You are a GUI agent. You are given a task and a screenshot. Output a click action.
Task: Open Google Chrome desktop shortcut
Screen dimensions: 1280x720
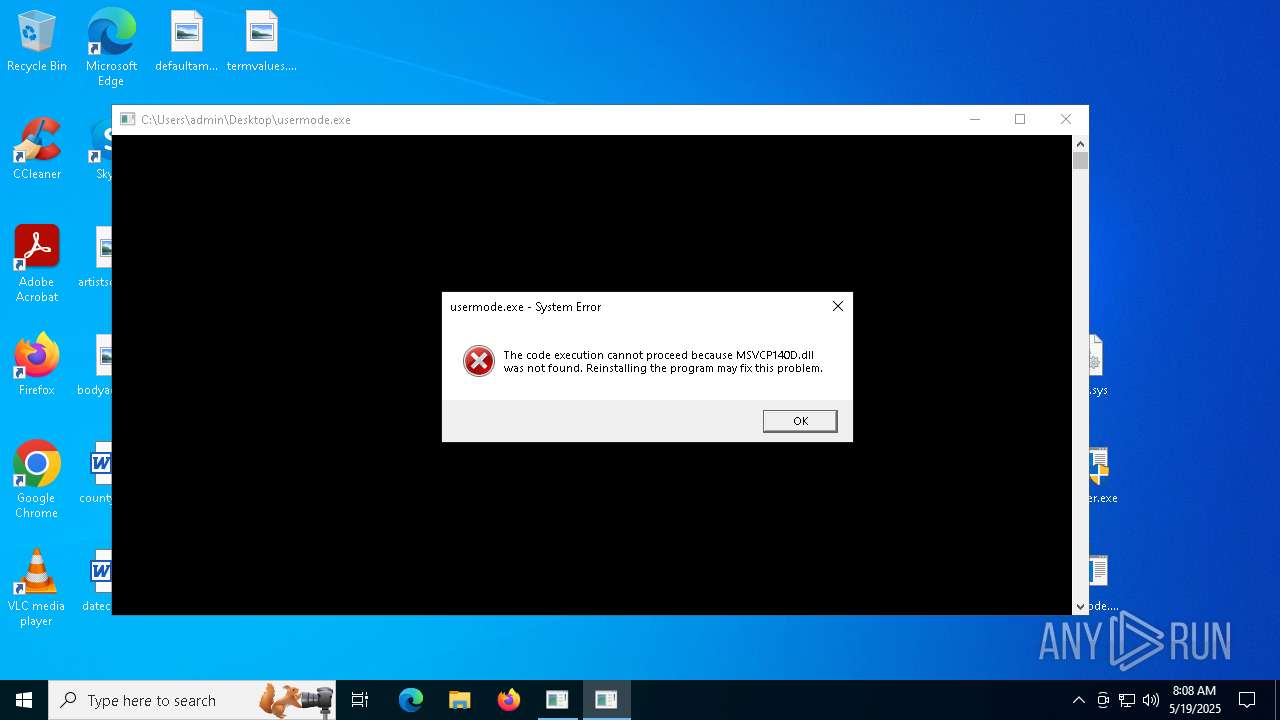click(x=37, y=480)
